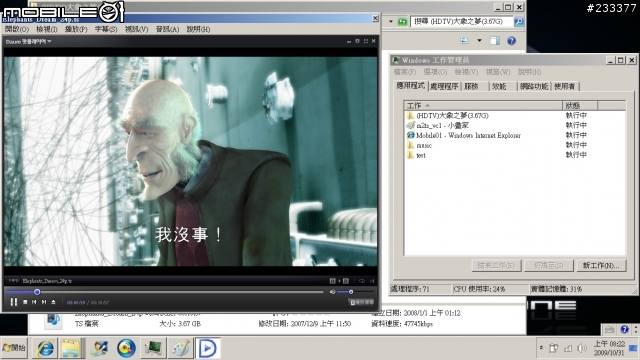Viewport: 640px width, 360px height.
Task: Open Explorer help icon
Action: [x=511, y=40]
